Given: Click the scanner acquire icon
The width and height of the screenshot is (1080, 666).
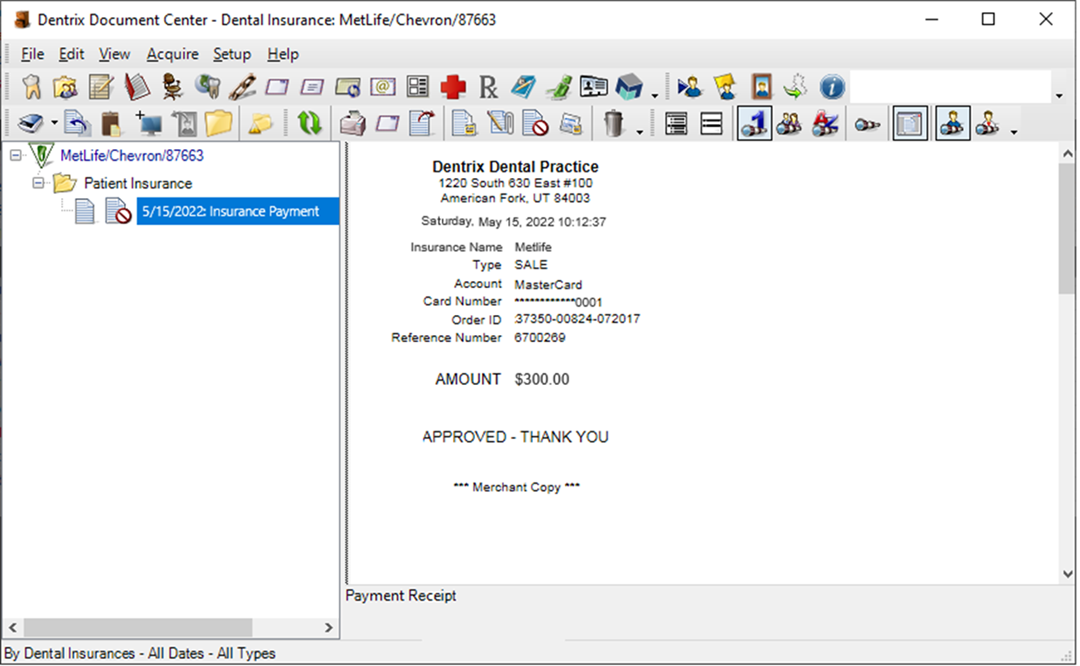Looking at the screenshot, I should coord(30,124).
